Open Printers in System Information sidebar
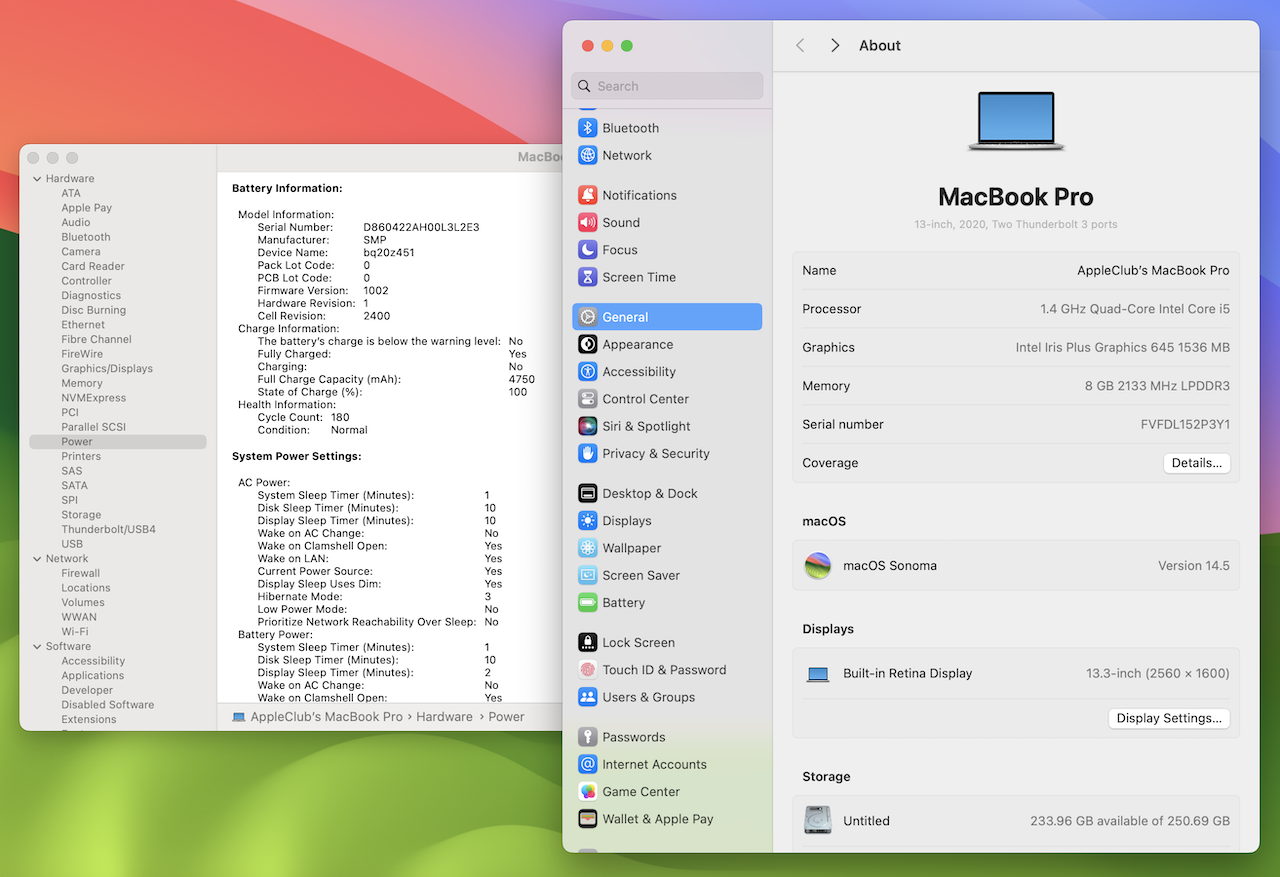Screen dimensions: 1280x877 pyautogui.click(x=81, y=456)
